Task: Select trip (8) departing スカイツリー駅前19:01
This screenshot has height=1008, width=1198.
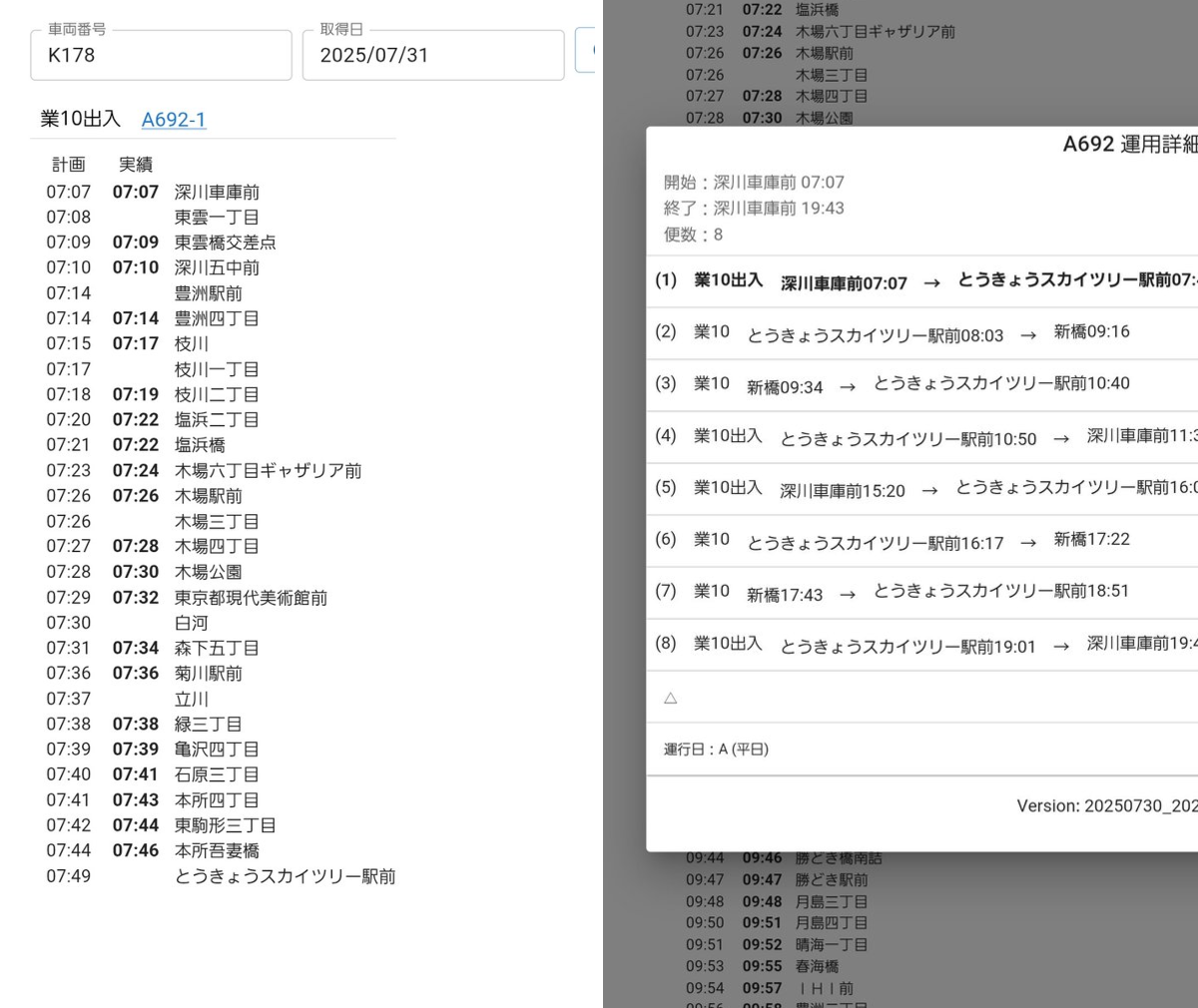Action: (922, 644)
